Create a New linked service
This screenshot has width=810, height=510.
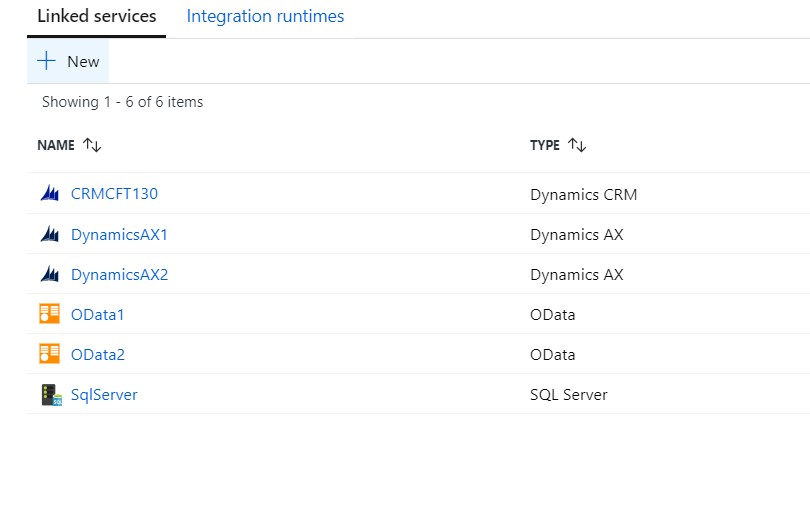coord(68,61)
